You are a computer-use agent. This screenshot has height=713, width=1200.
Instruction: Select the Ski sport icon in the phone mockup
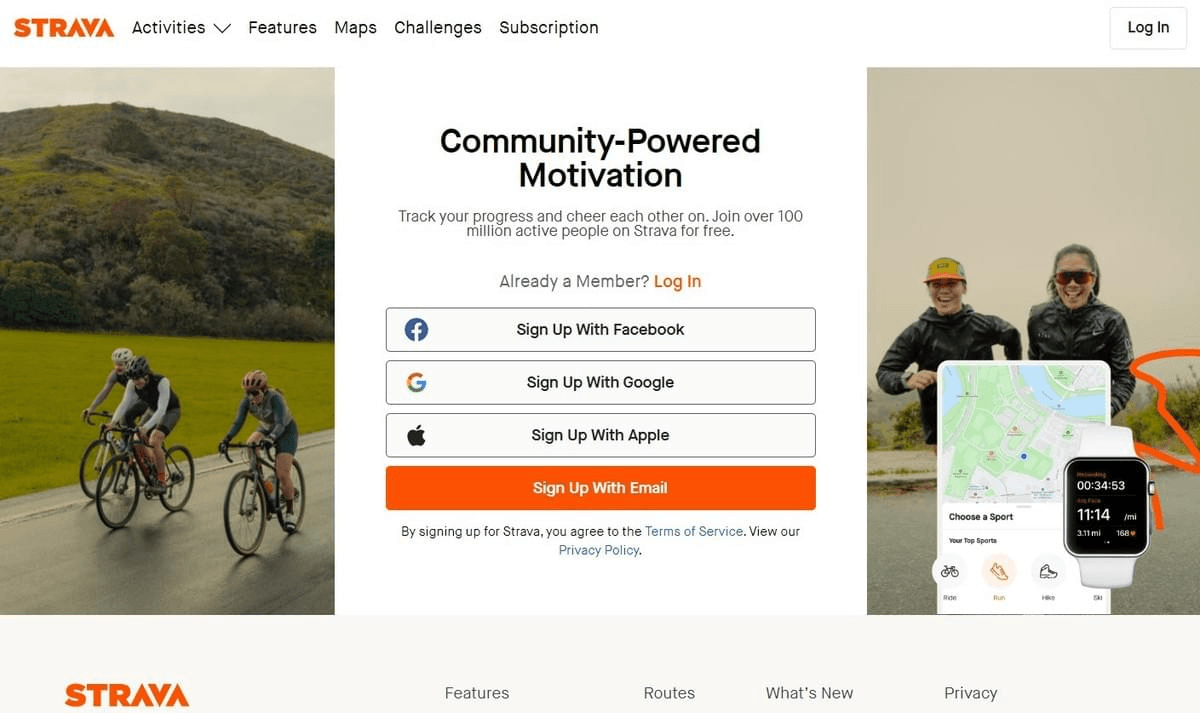[x=1097, y=570]
